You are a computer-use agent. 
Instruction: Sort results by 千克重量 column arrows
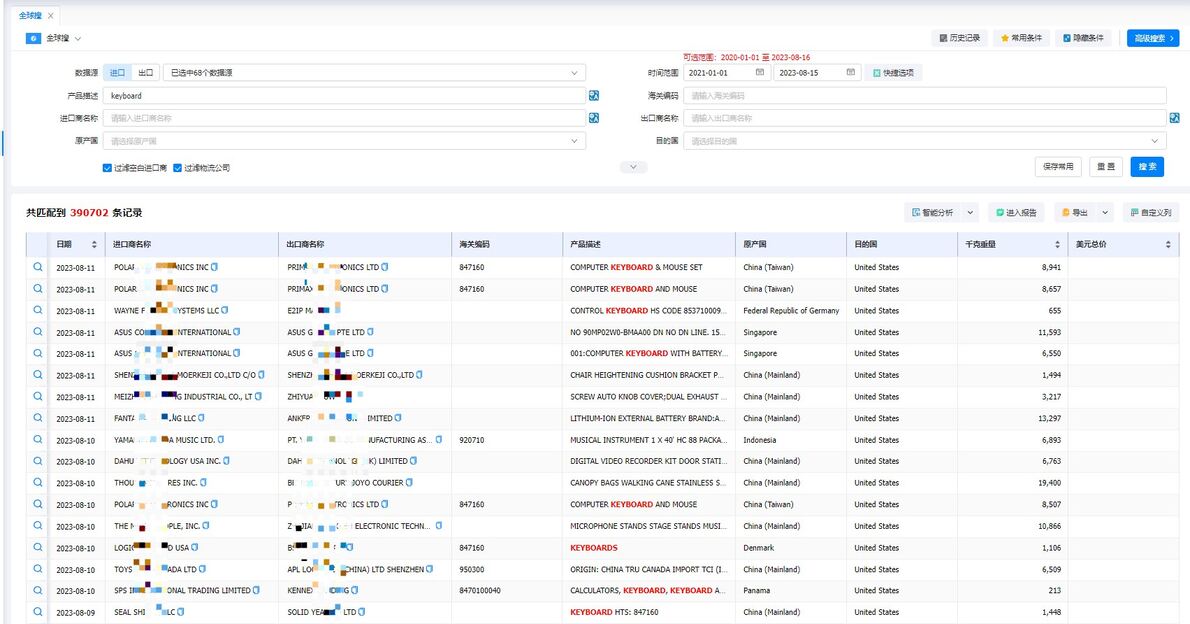[x=1057, y=245]
